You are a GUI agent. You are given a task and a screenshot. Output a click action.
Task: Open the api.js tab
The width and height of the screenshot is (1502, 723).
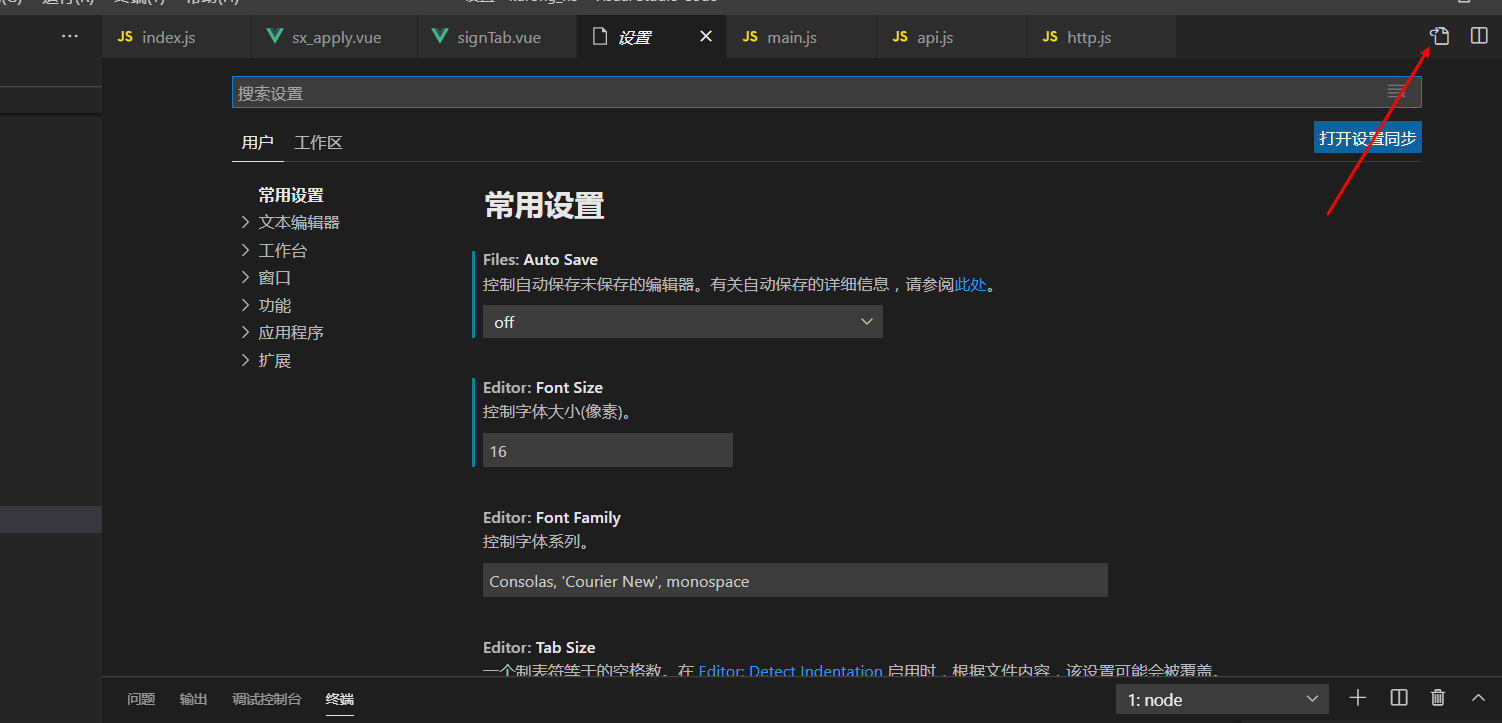(x=951, y=37)
